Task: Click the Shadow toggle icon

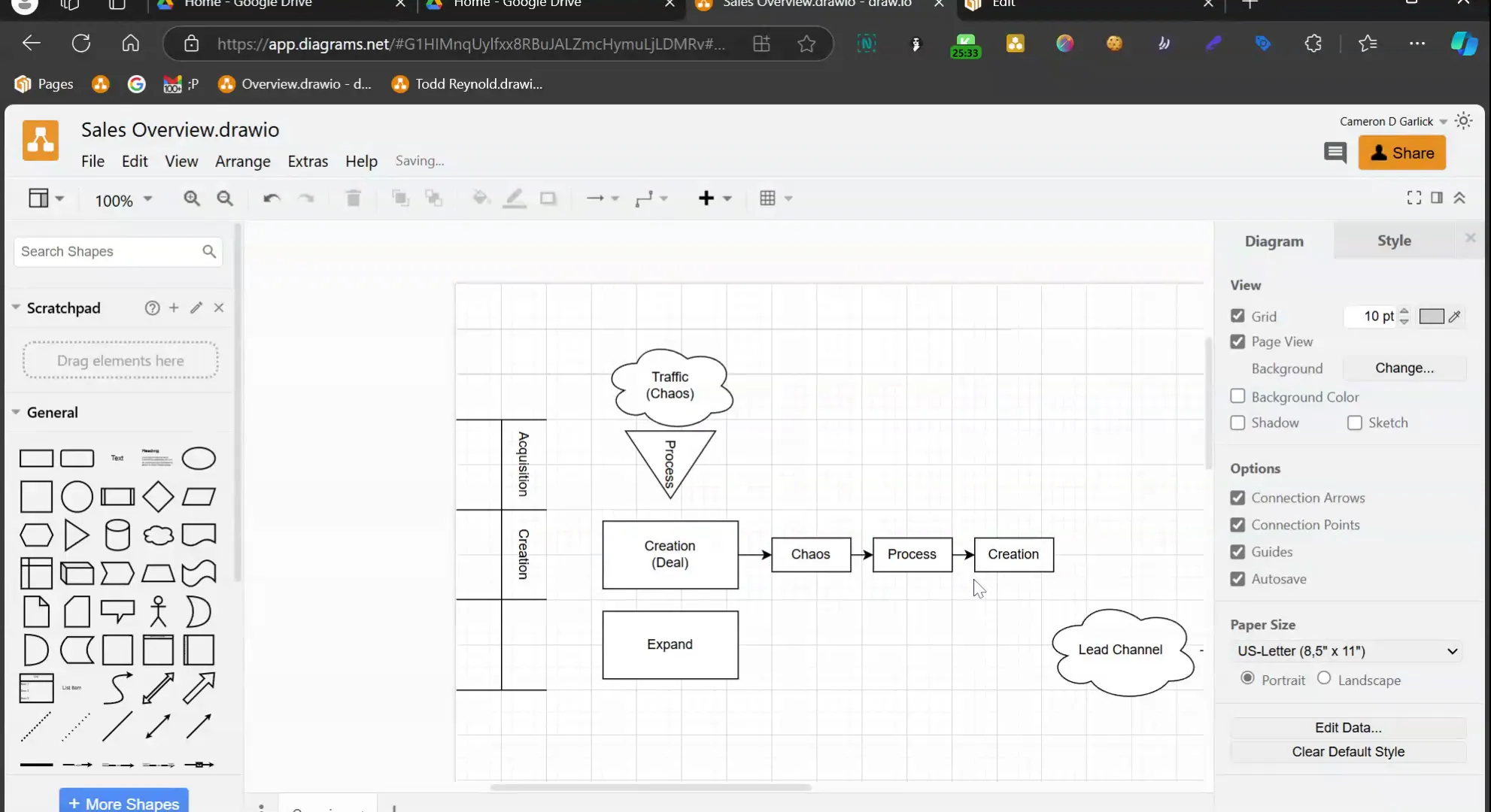Action: (1237, 423)
